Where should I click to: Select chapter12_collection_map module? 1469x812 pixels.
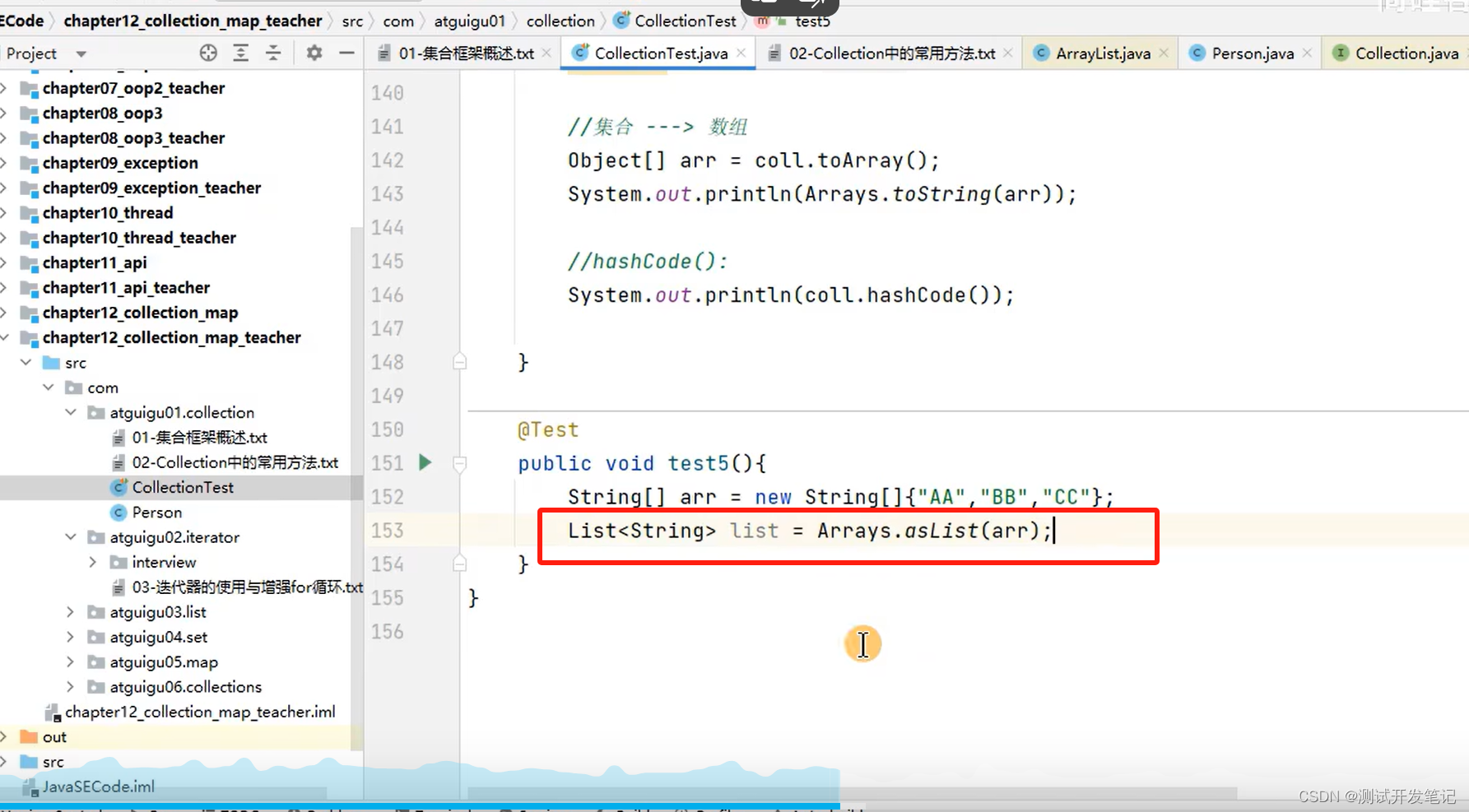pyautogui.click(x=140, y=313)
